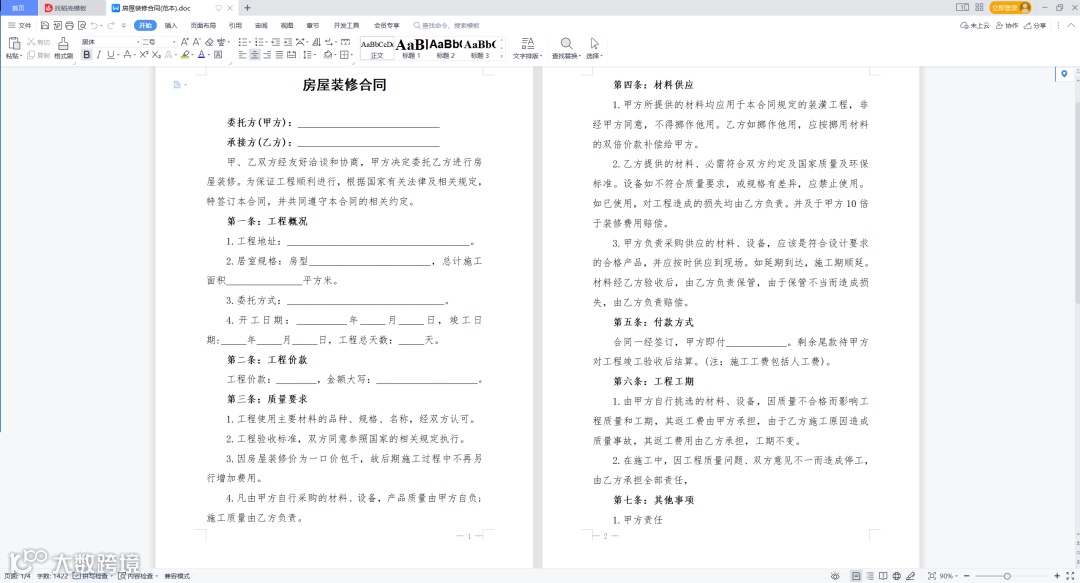
Task: Click the command search field (查找命令)
Action: pyautogui.click(x=446, y=25)
